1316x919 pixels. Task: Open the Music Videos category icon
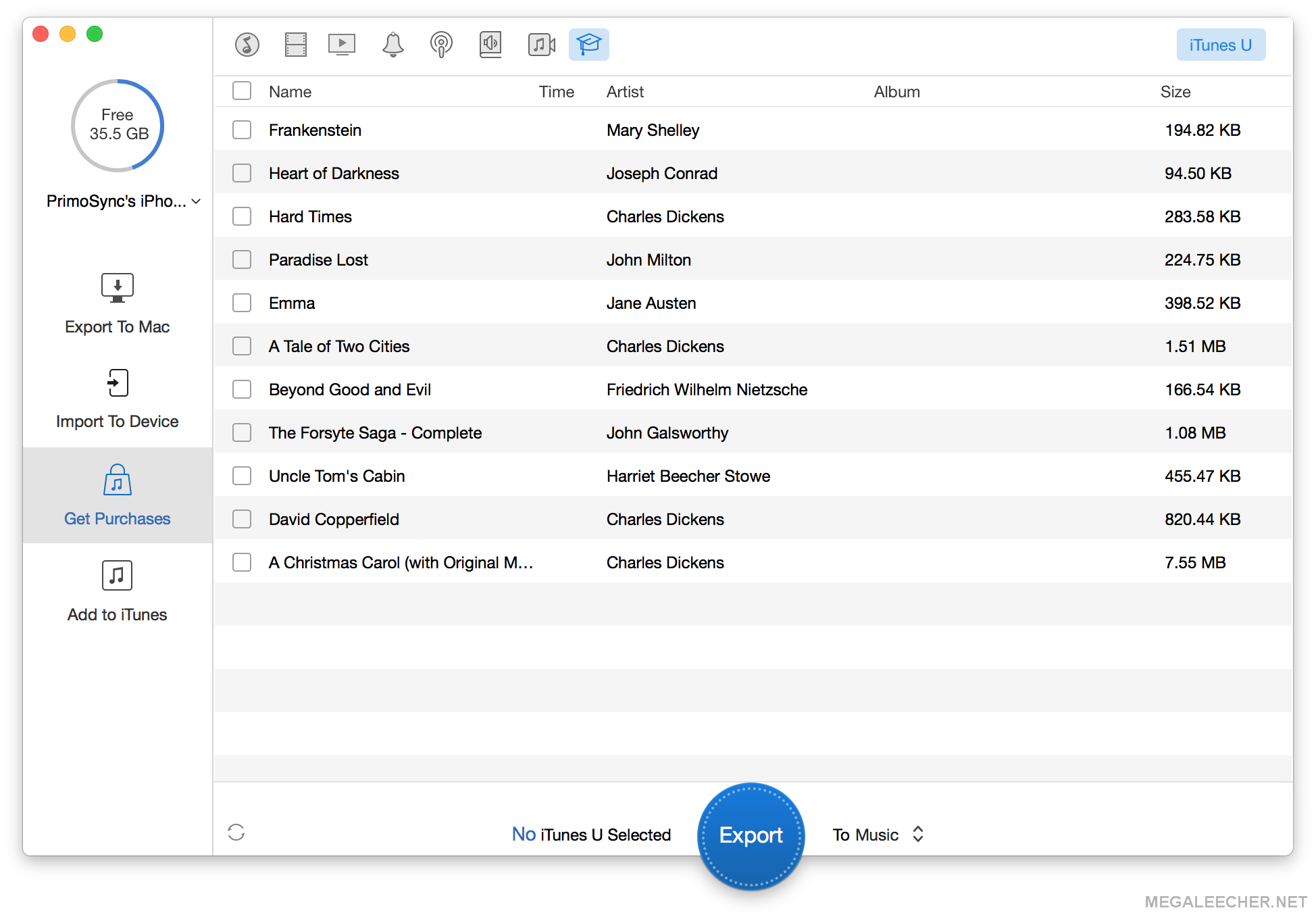[541, 45]
